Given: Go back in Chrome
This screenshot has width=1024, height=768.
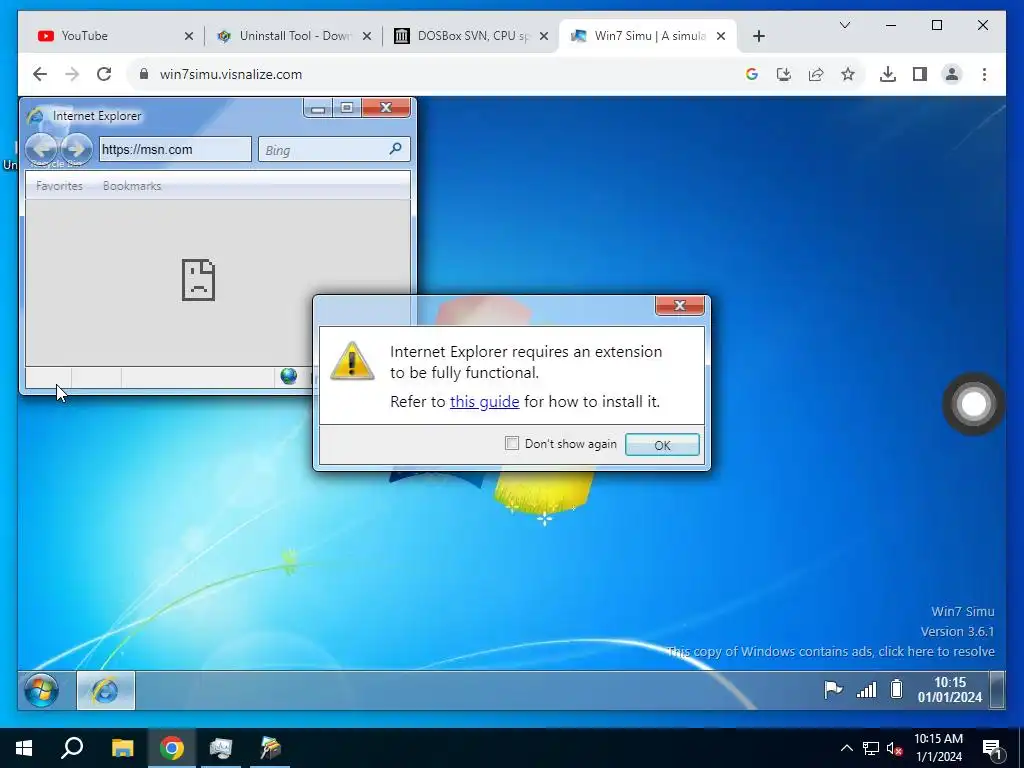Looking at the screenshot, I should pyautogui.click(x=40, y=74).
